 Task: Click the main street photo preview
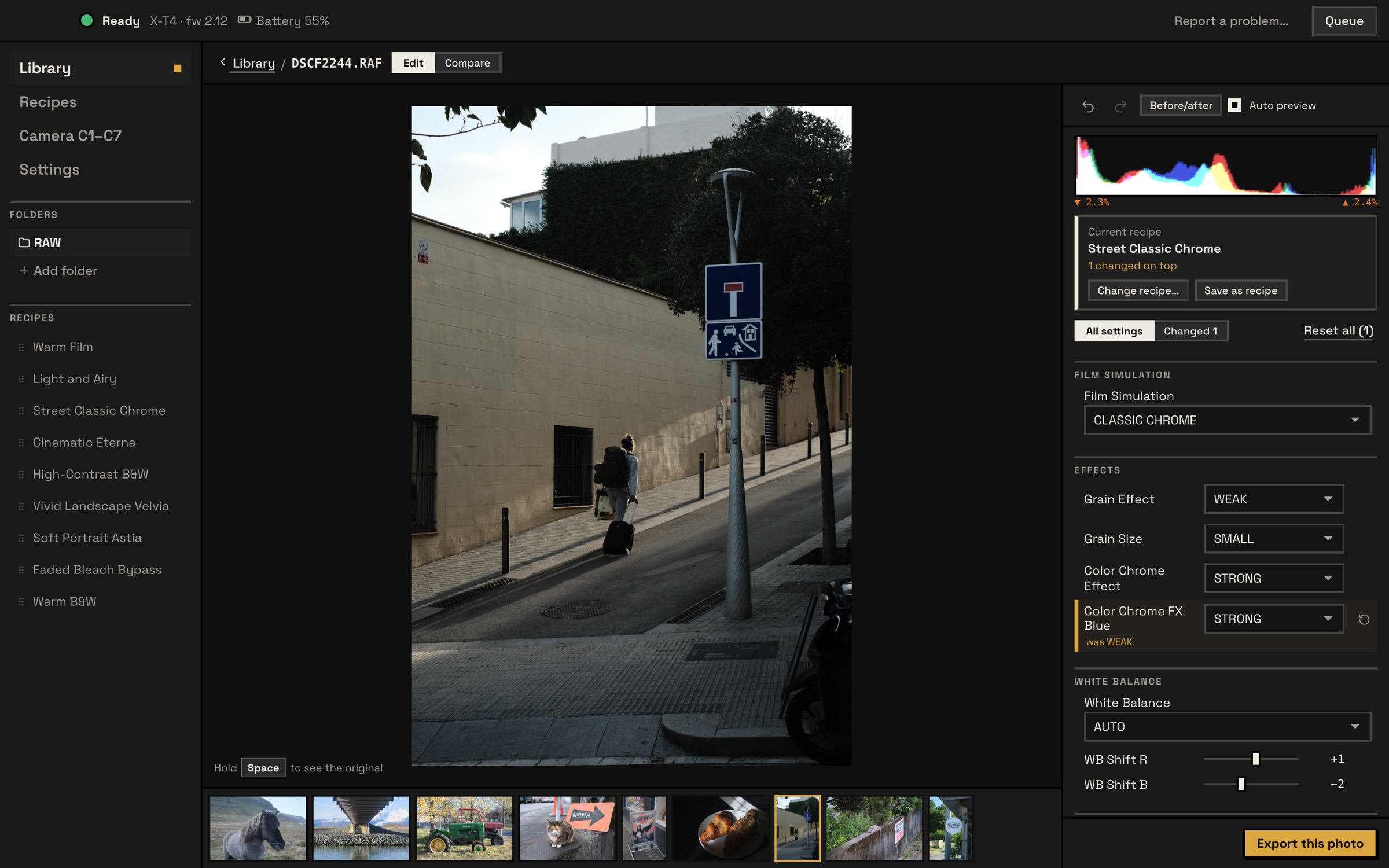(631, 435)
